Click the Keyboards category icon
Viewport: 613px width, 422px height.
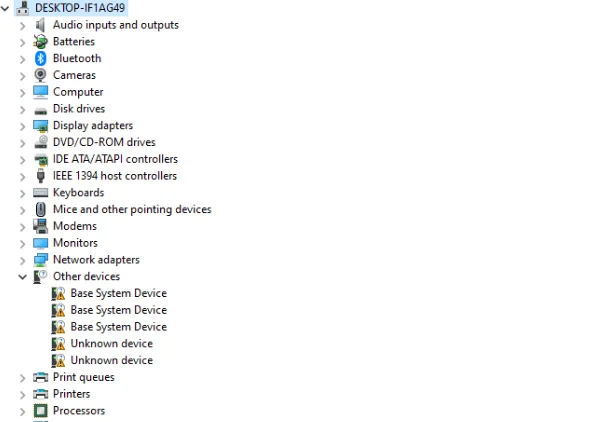(41, 193)
